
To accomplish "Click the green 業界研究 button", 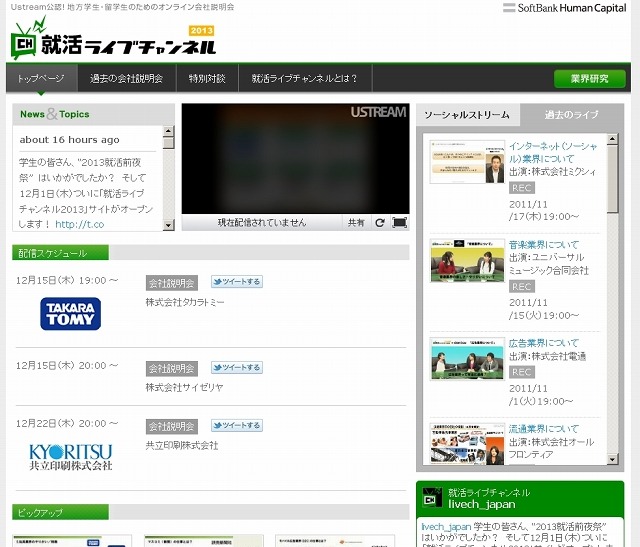I will [589, 78].
